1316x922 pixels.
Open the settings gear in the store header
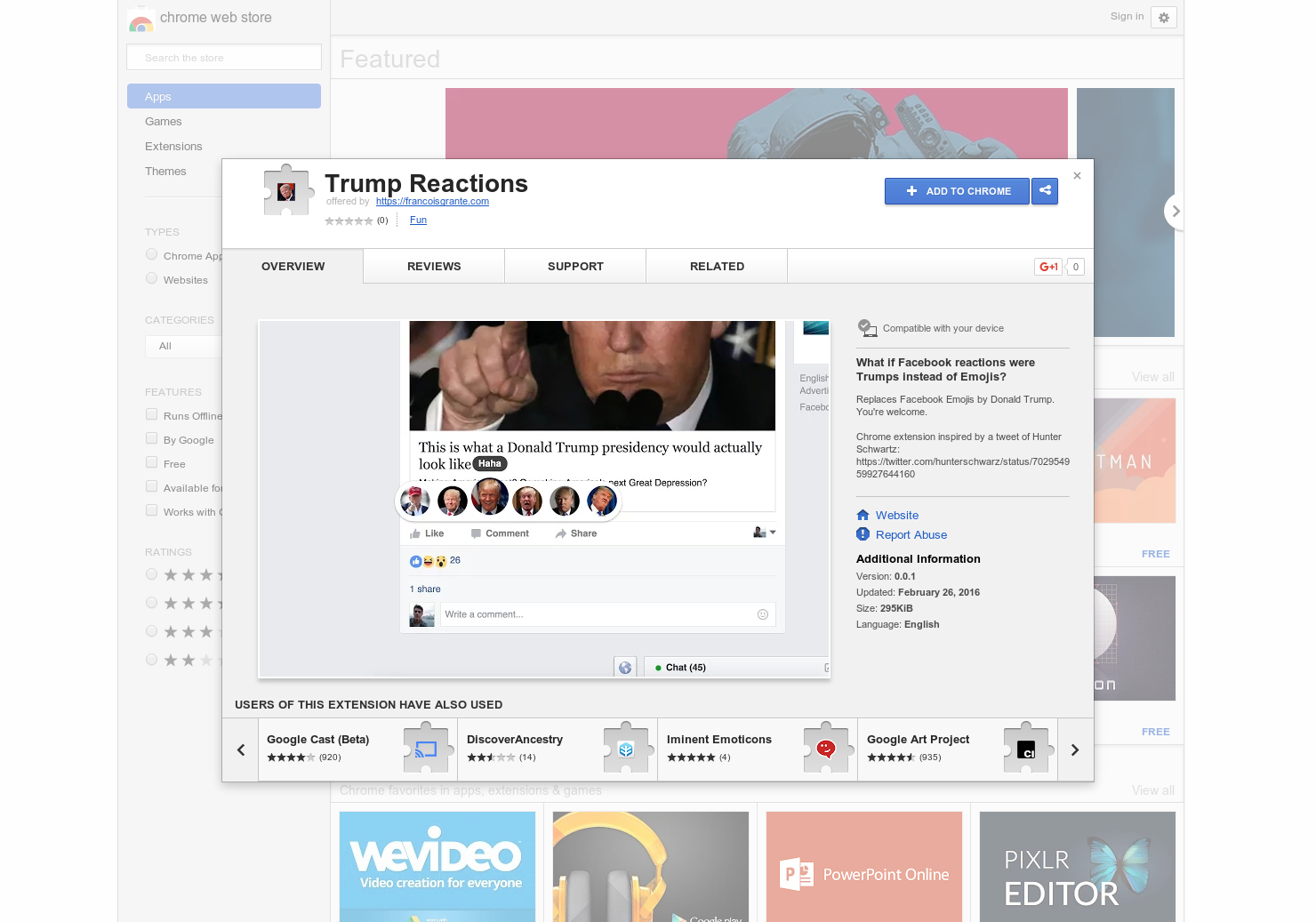(1164, 17)
